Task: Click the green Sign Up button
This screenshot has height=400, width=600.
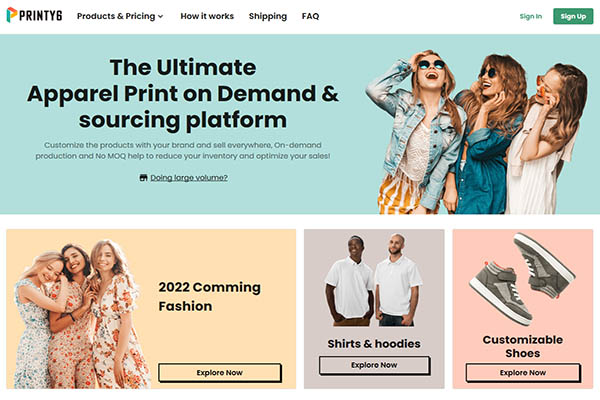Action: [573, 16]
